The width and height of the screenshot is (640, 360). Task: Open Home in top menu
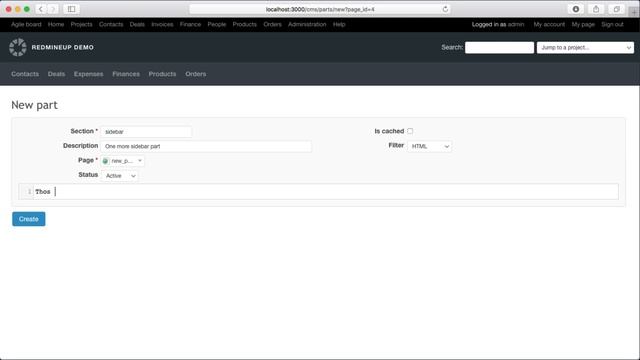click(x=56, y=24)
